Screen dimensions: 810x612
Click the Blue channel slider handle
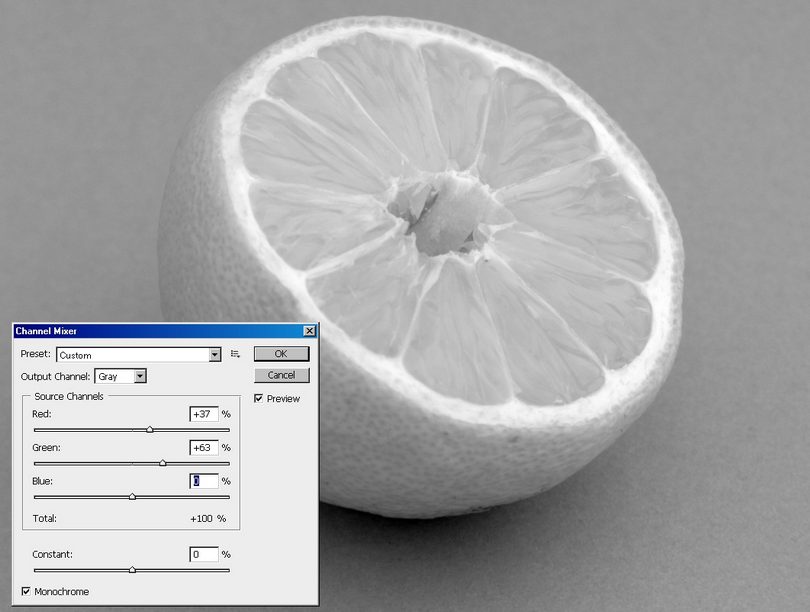132,496
